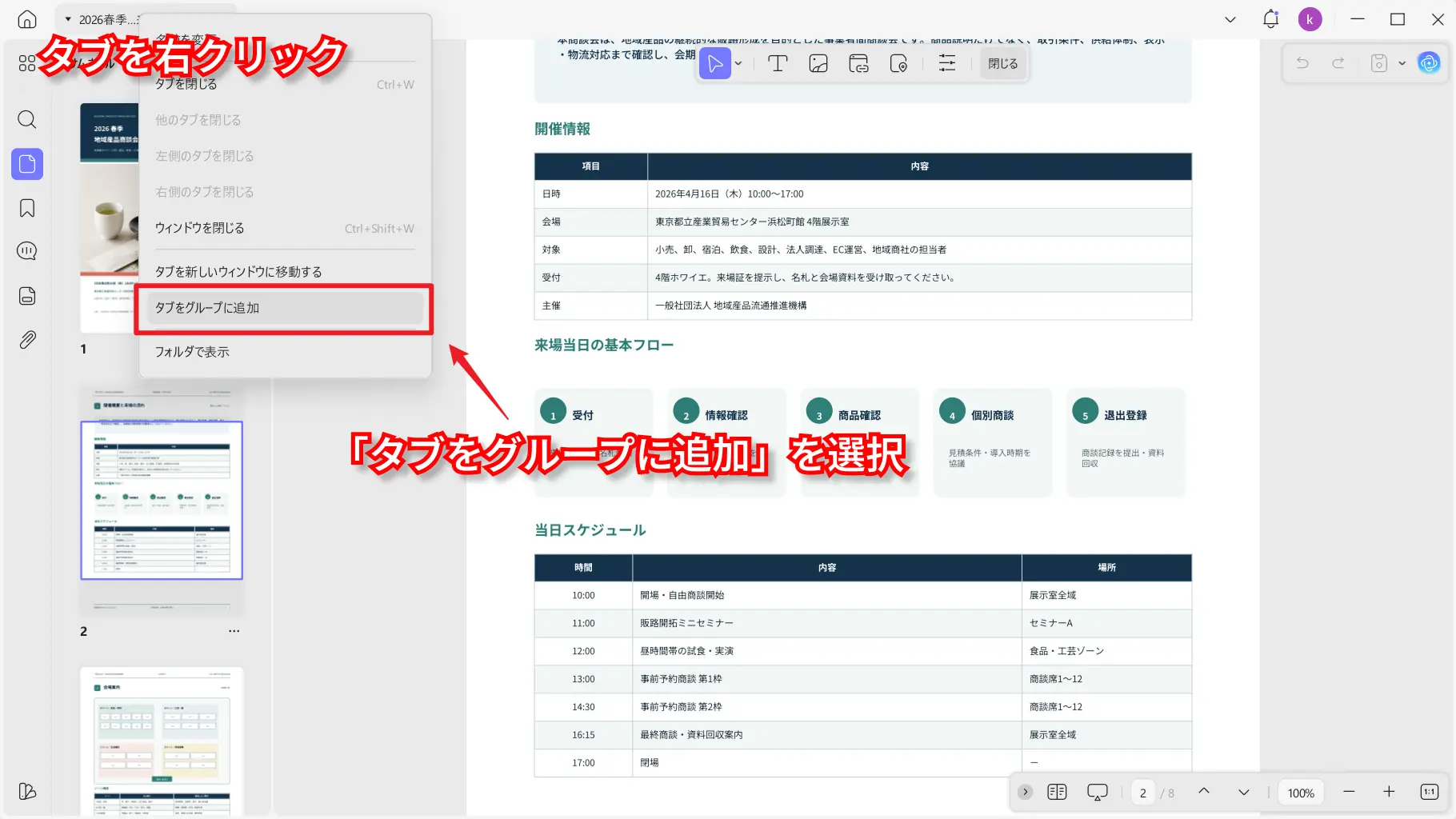Click the save document icon

(1379, 63)
